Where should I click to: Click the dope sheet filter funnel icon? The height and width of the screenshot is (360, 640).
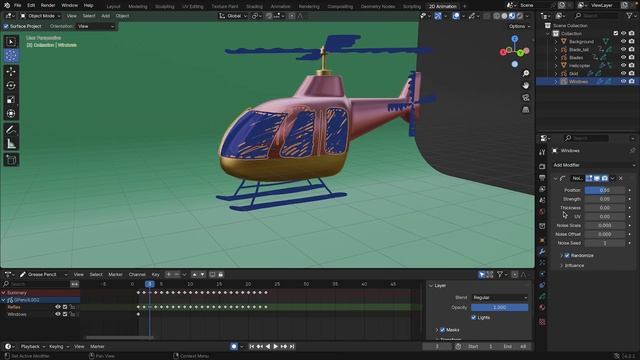pyautogui.click(x=500, y=275)
